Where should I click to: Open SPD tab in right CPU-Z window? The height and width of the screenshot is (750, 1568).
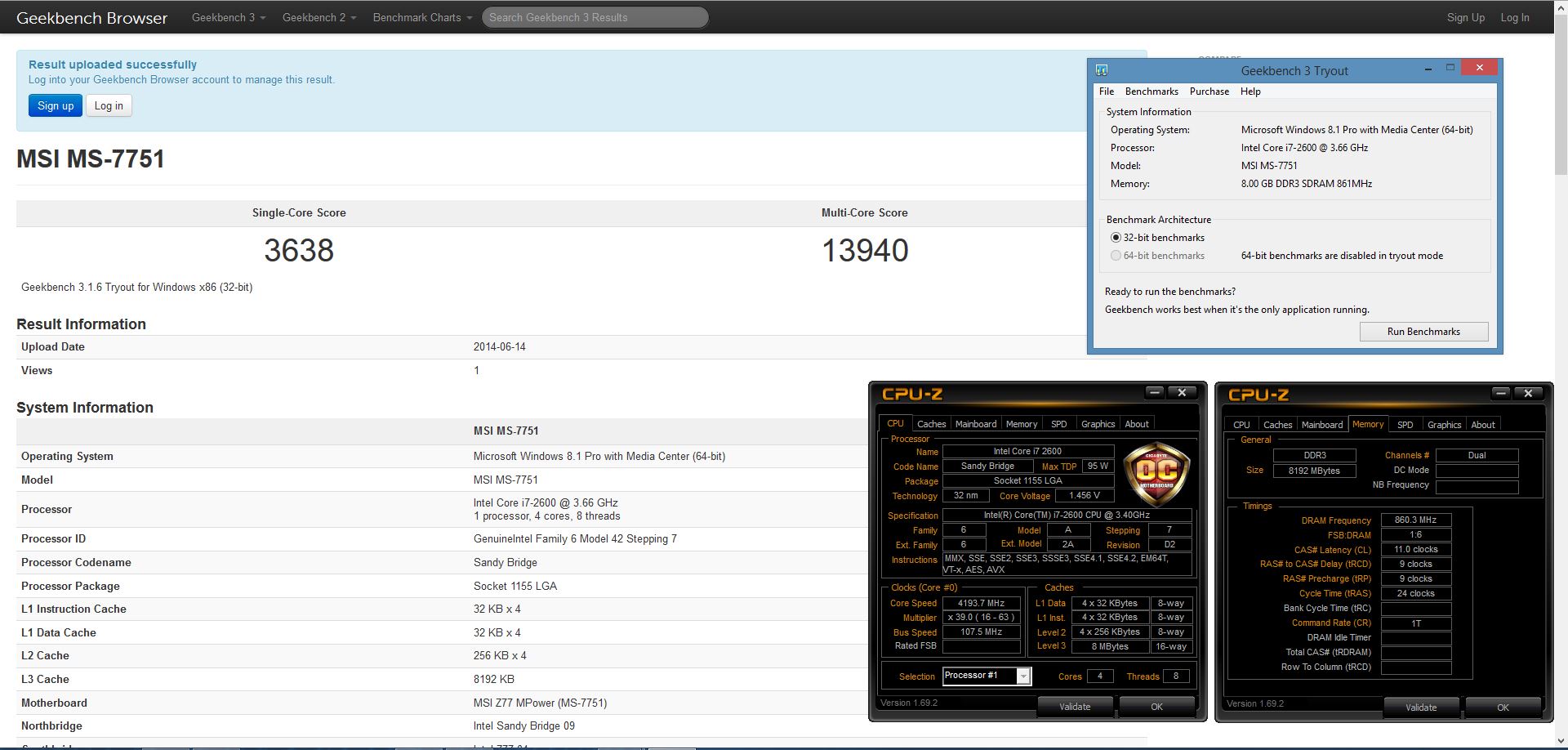point(1405,425)
